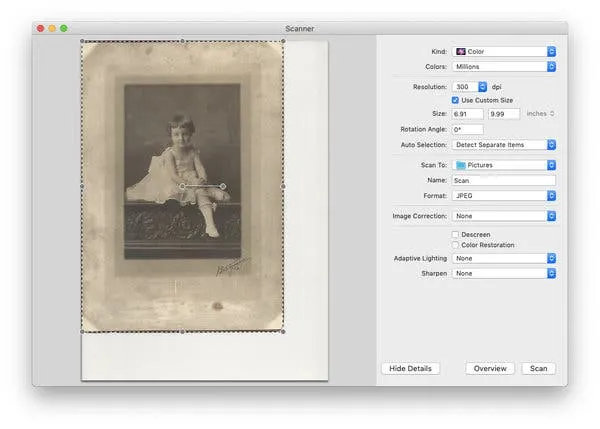Enable the Descreen checkbox
Image resolution: width=600 pixels, height=429 pixels.
pos(456,234)
